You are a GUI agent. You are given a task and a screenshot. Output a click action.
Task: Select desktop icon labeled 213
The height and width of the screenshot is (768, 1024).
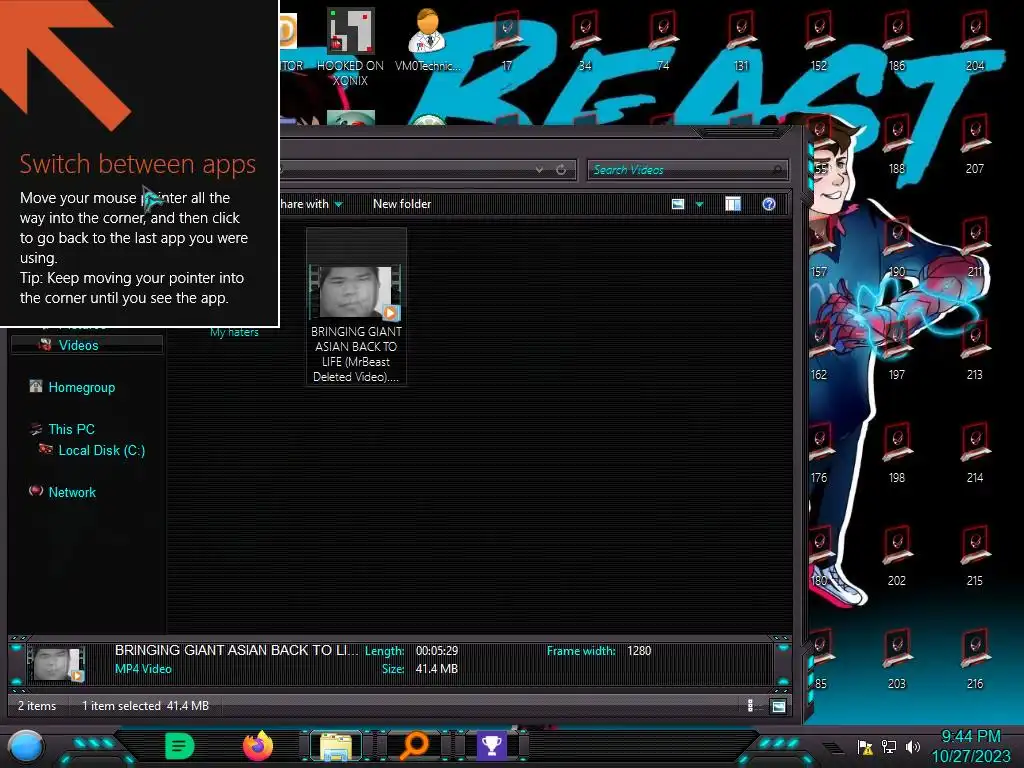[x=975, y=349]
